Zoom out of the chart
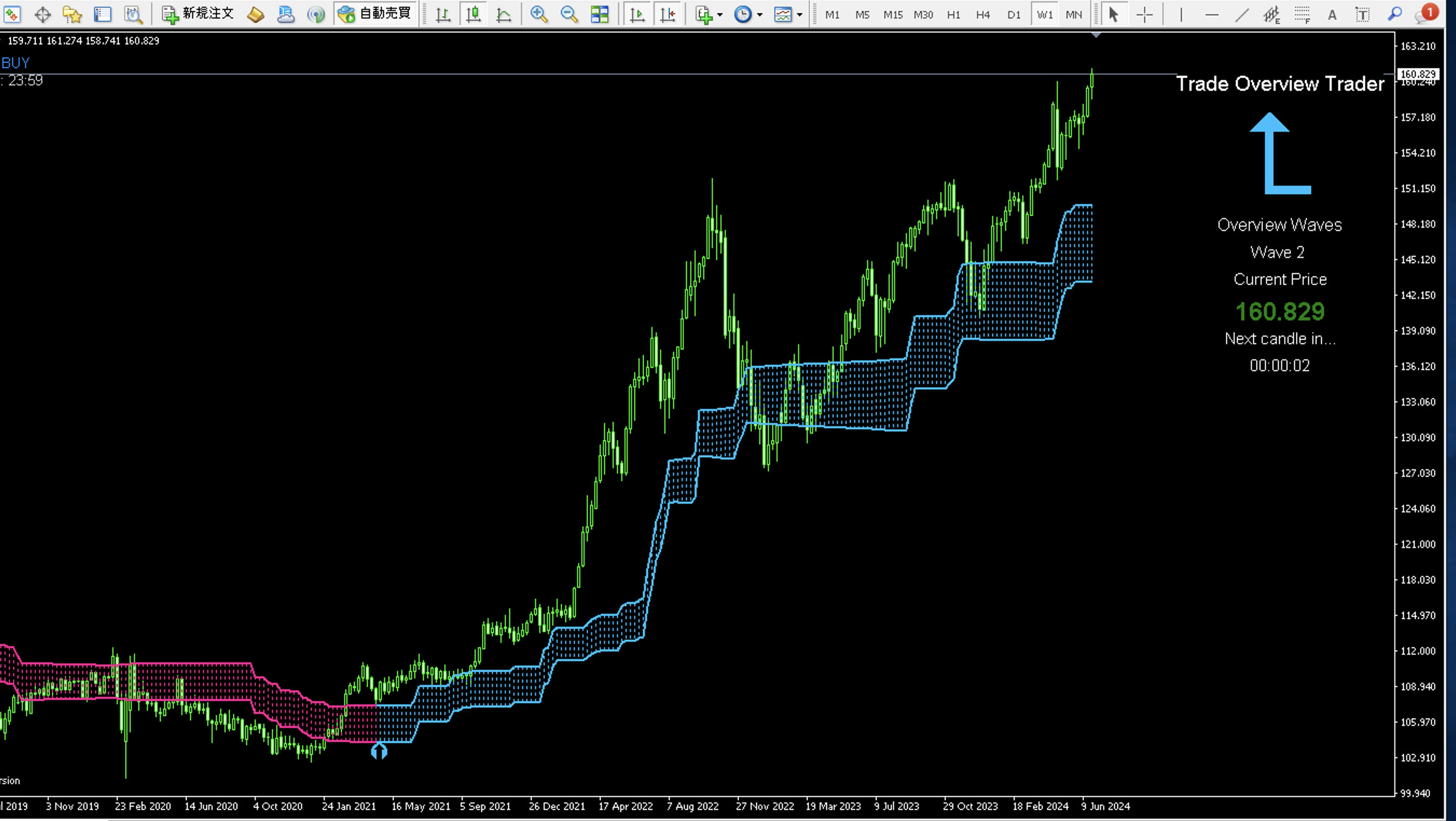This screenshot has height=821, width=1456. [x=569, y=14]
